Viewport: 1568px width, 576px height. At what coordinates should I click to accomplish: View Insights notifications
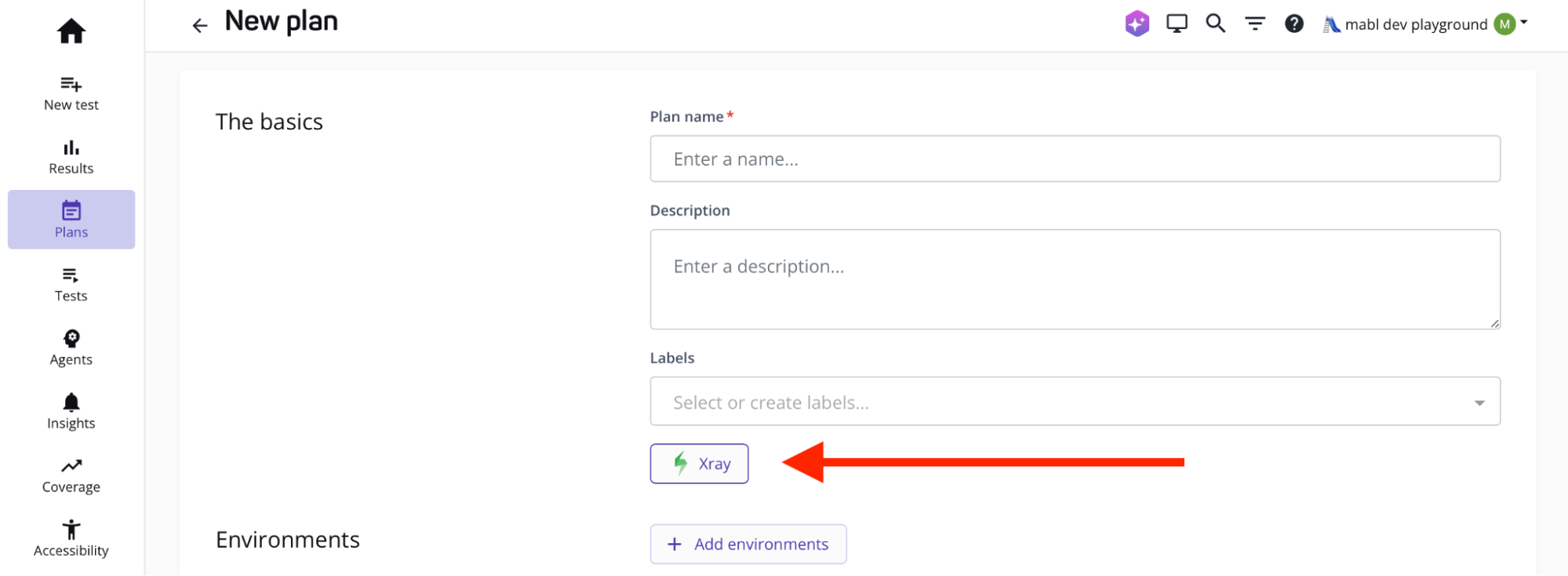71,411
